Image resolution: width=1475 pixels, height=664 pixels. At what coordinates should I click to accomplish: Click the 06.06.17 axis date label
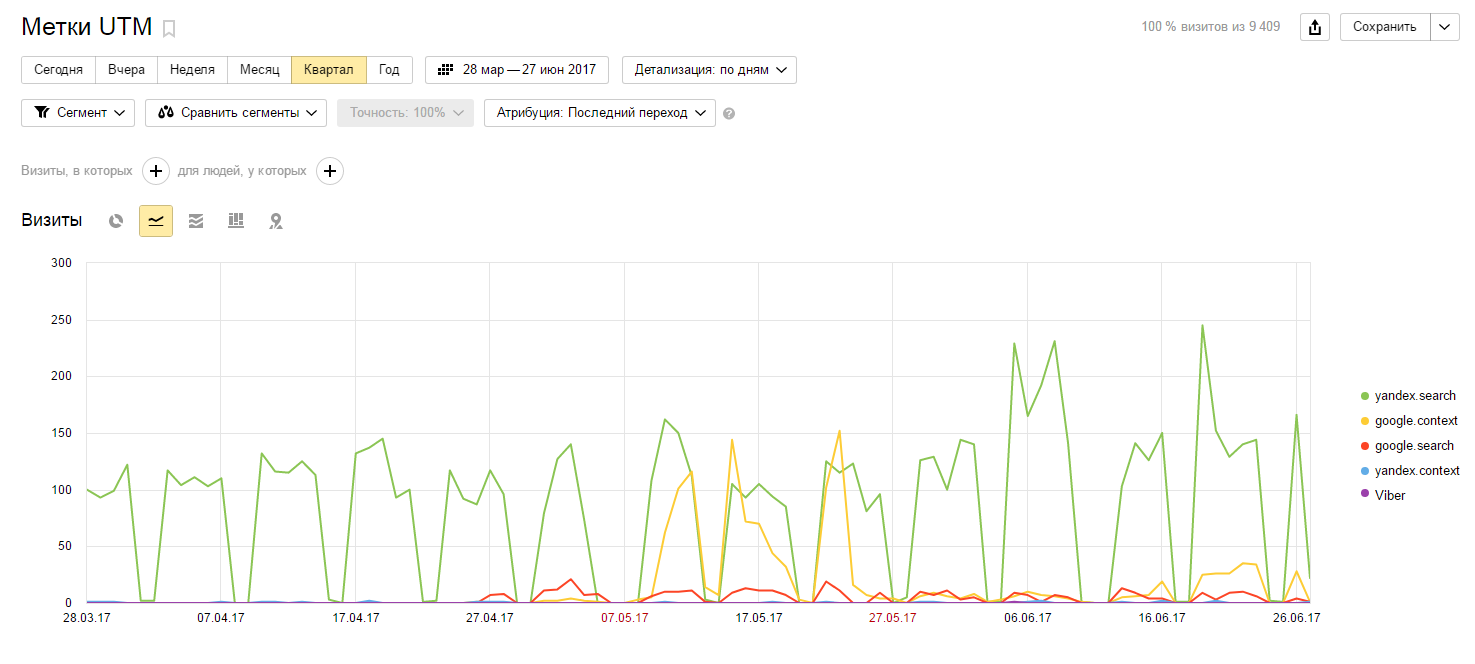click(x=1027, y=618)
